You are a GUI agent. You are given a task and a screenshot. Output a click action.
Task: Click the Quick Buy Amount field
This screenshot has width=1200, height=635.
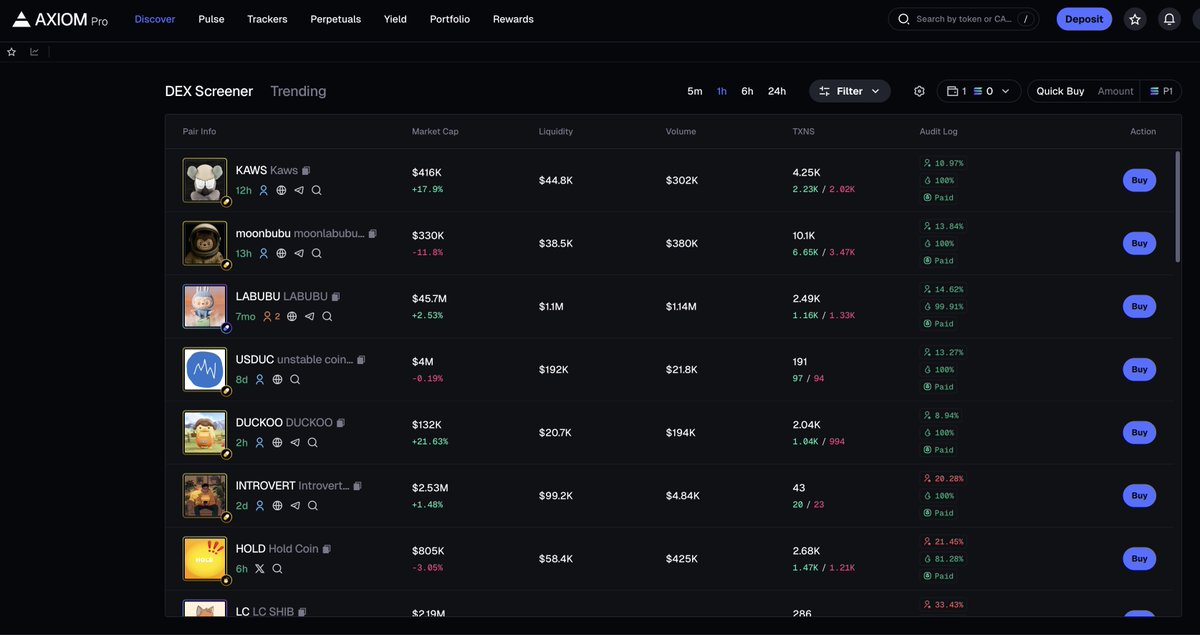(1115, 91)
